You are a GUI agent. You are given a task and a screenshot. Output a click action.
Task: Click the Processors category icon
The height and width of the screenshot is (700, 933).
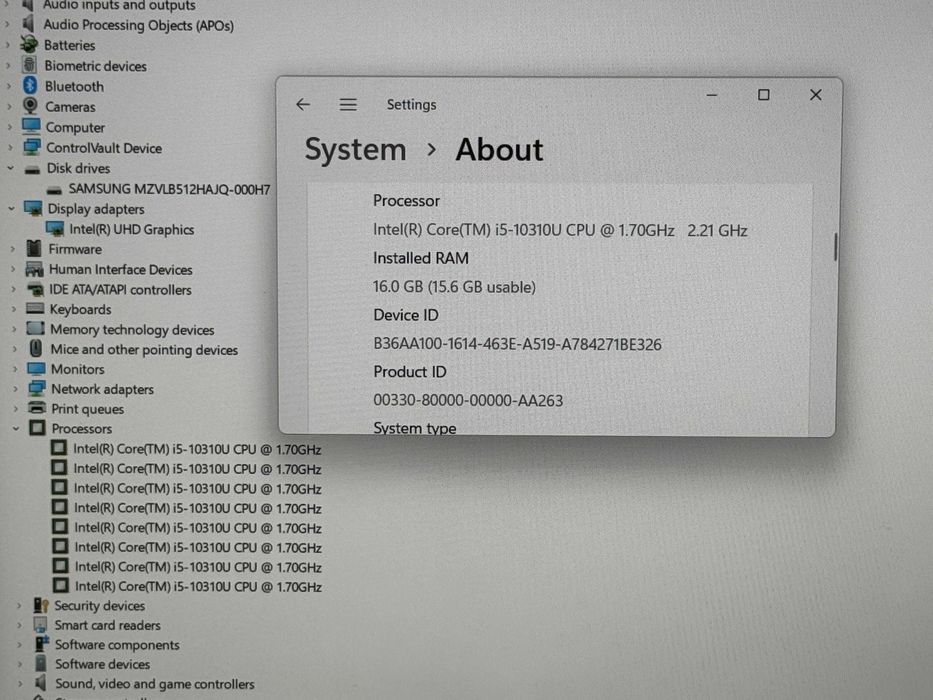coord(37,427)
